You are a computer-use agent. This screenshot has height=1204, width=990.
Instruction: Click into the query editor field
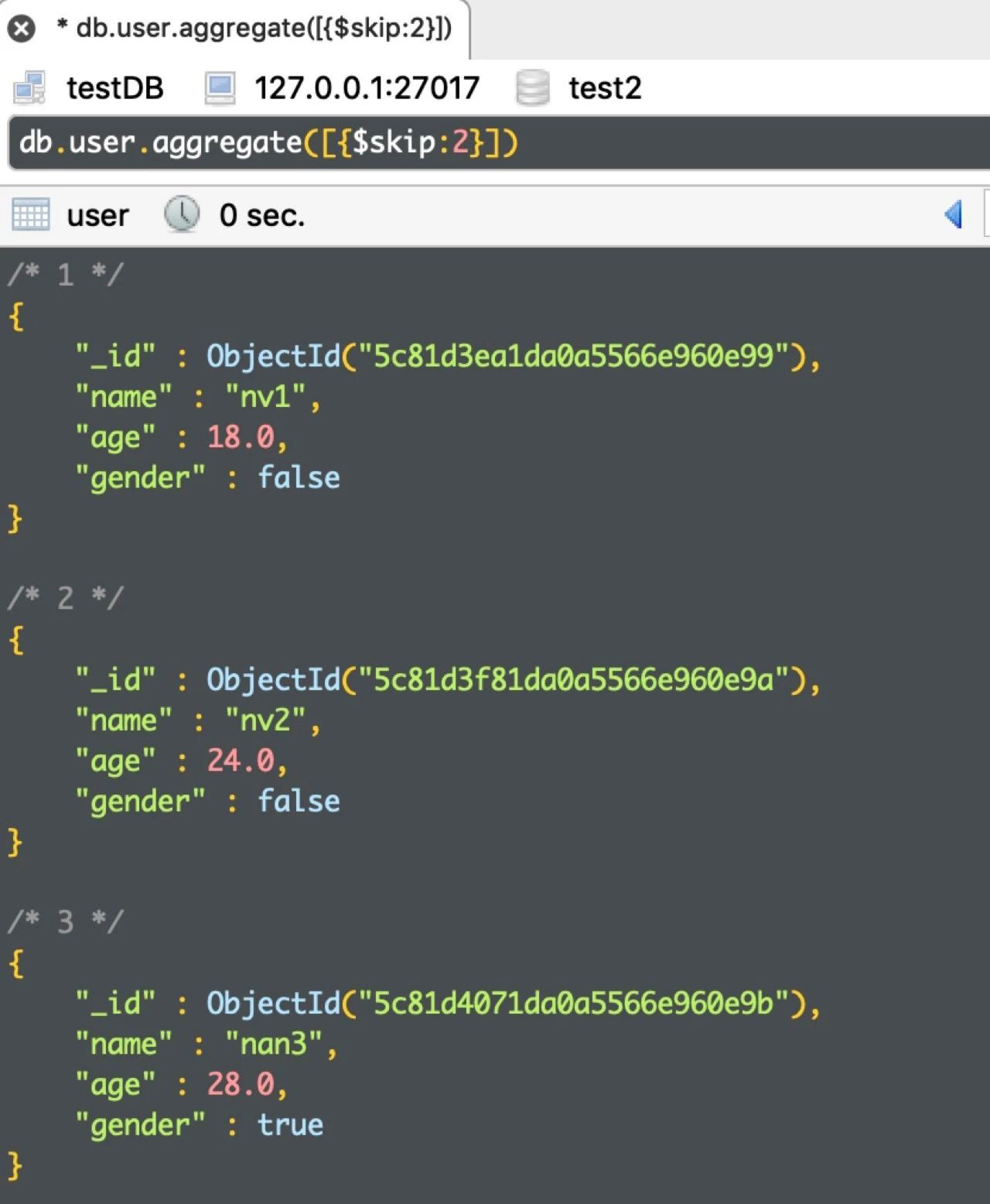tap(499, 143)
